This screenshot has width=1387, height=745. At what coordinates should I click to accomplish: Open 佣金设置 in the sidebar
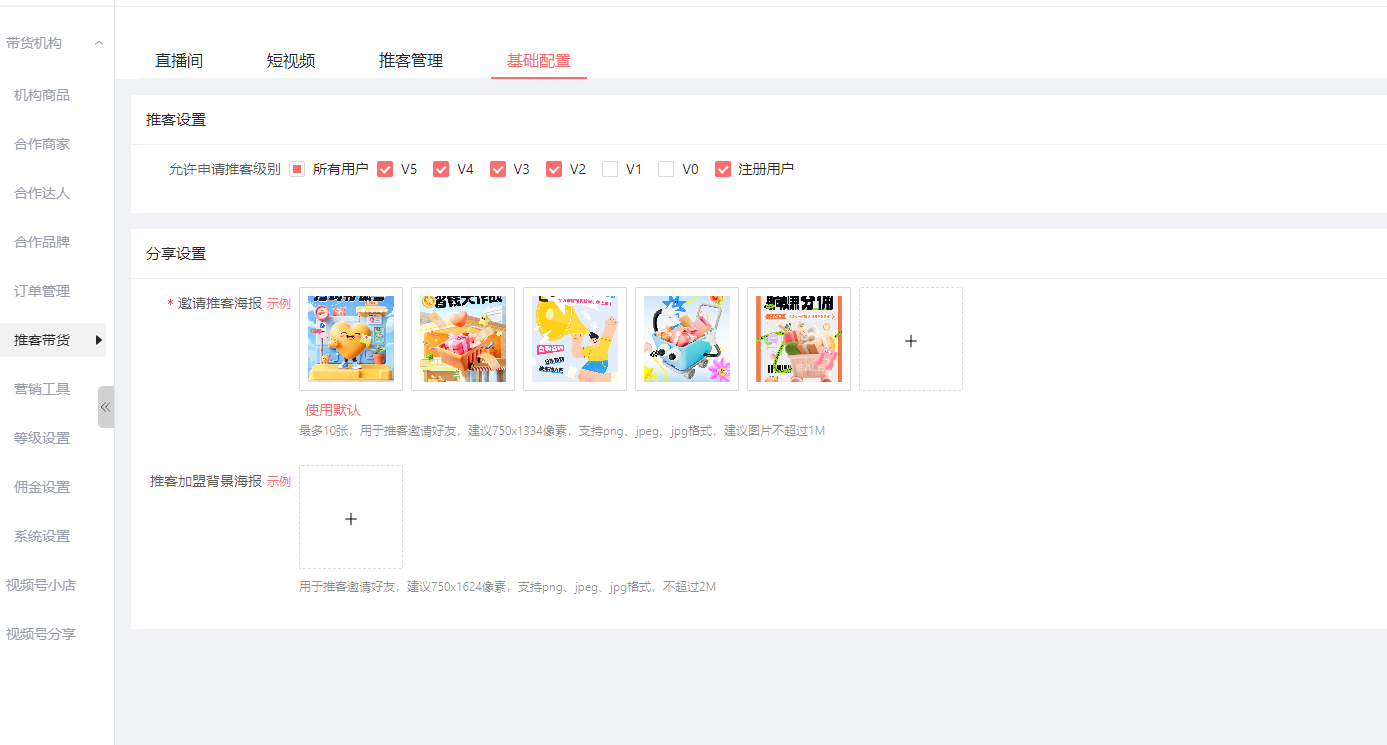pyautogui.click(x=42, y=487)
